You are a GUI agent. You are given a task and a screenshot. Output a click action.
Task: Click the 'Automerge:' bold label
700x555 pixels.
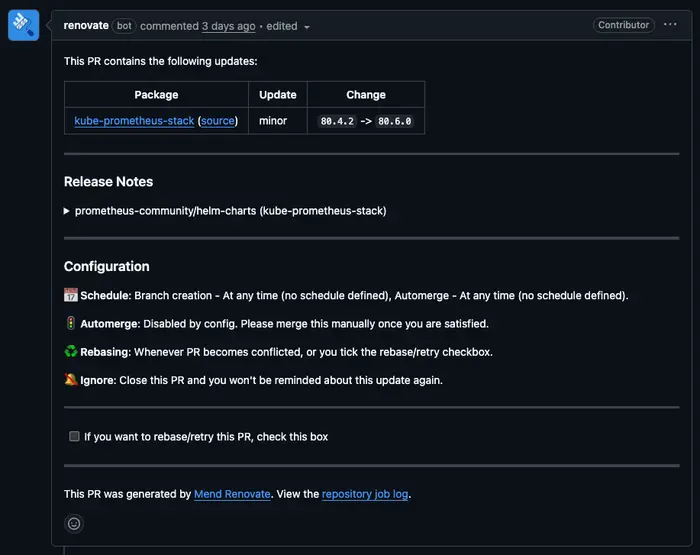(x=110, y=324)
